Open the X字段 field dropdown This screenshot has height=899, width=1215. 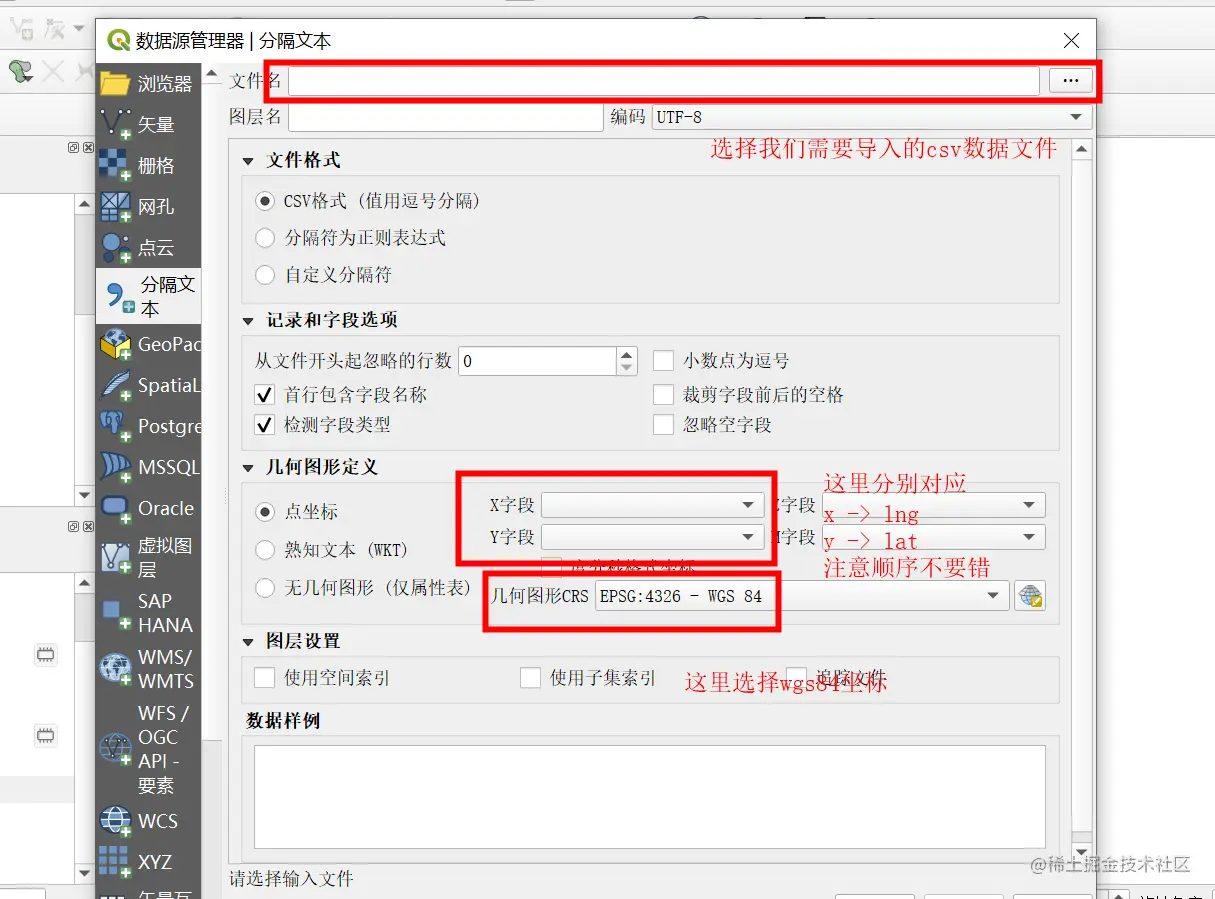pos(653,505)
